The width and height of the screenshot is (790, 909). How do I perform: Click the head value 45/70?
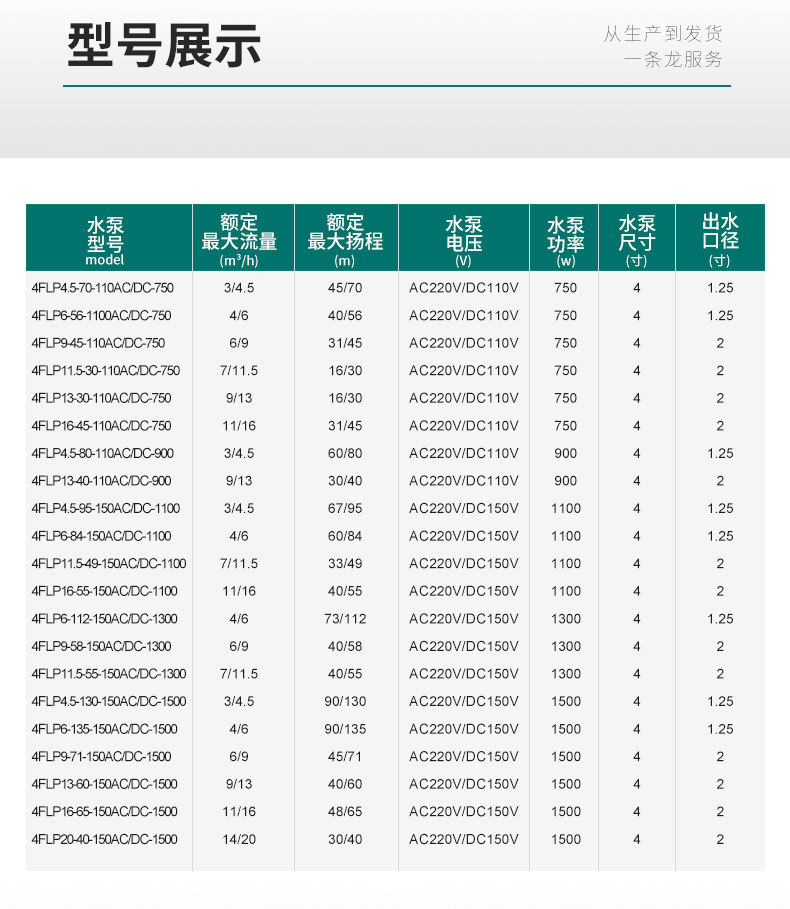pos(345,288)
